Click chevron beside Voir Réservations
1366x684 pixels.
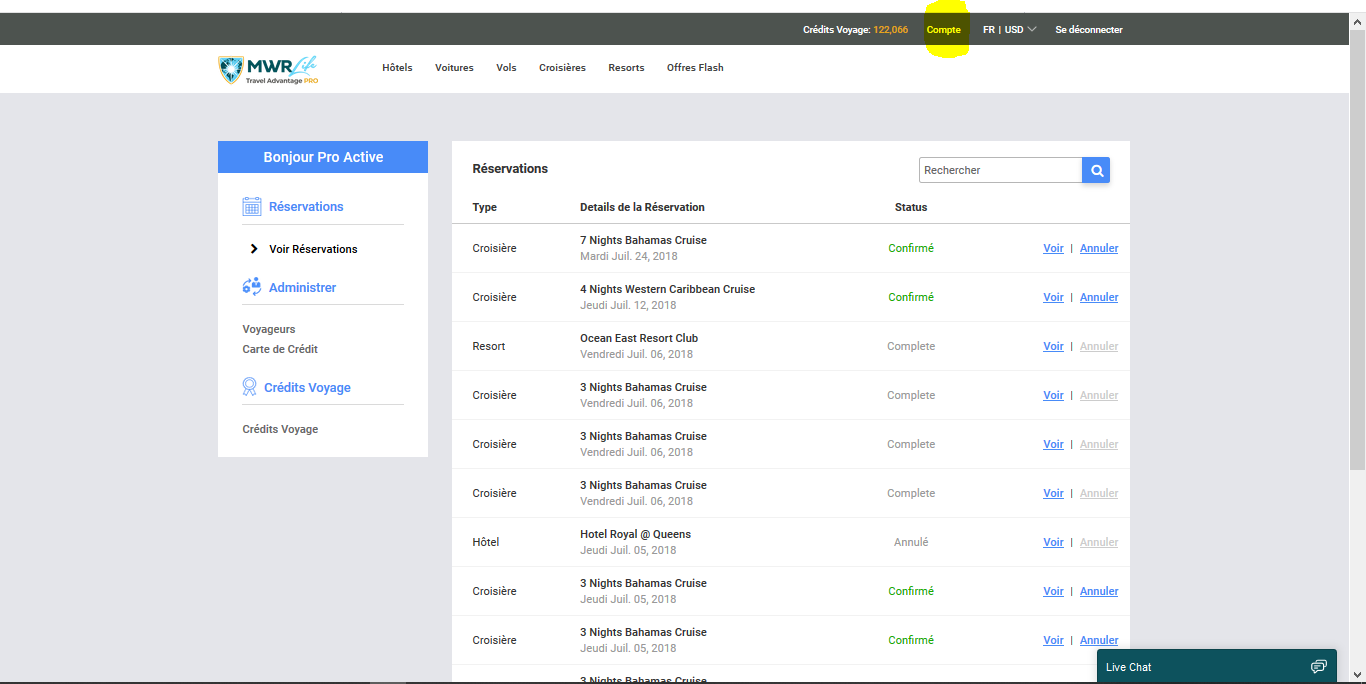(x=254, y=249)
